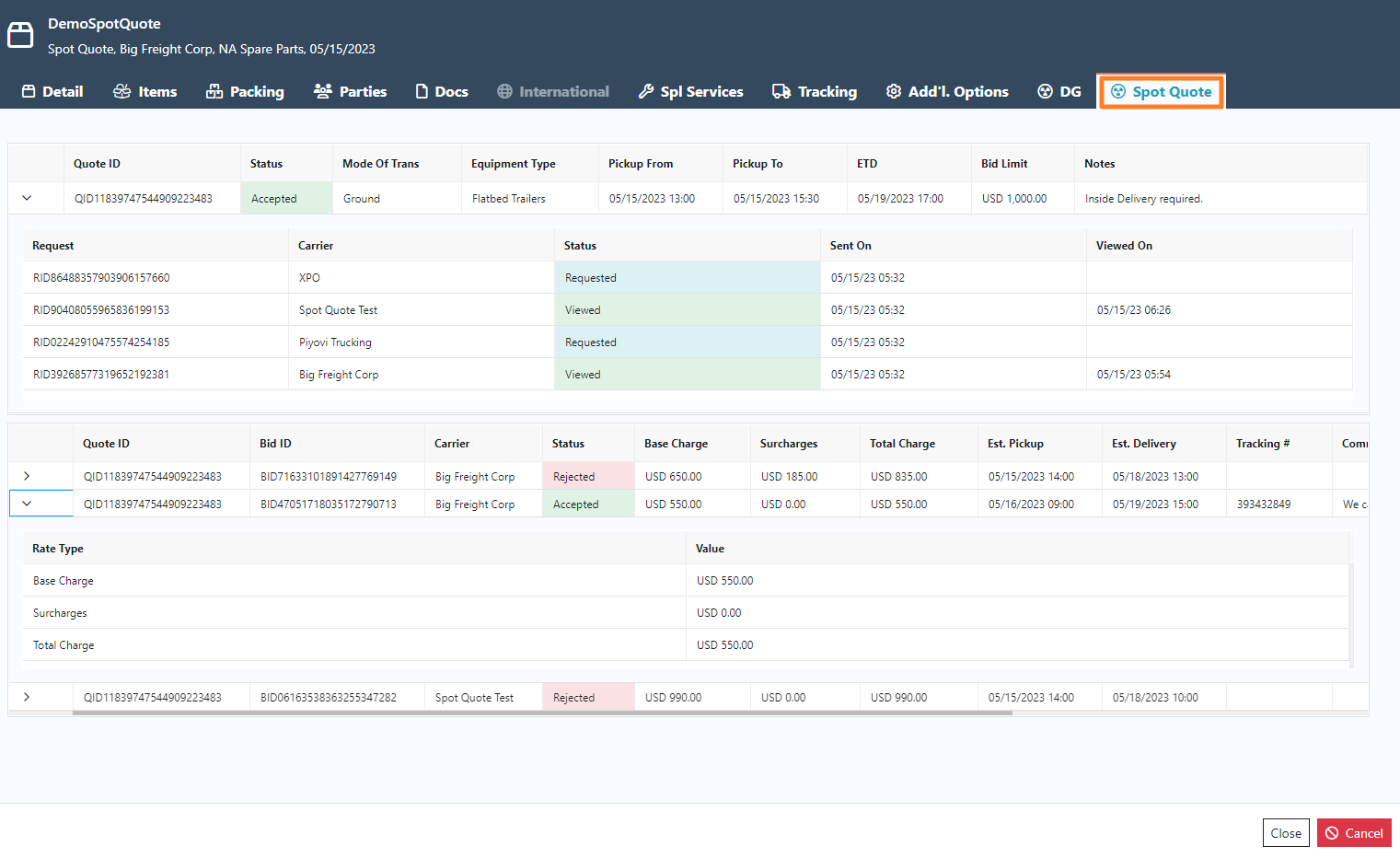The image size is (1400, 858).
Task: Switch to the Docs tab
Action: pos(442,91)
